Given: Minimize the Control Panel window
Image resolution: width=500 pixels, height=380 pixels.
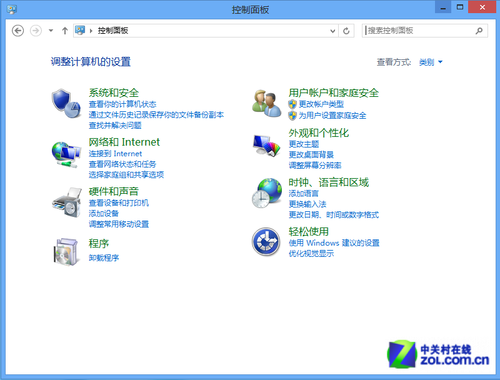Looking at the screenshot, I should point(443,7).
